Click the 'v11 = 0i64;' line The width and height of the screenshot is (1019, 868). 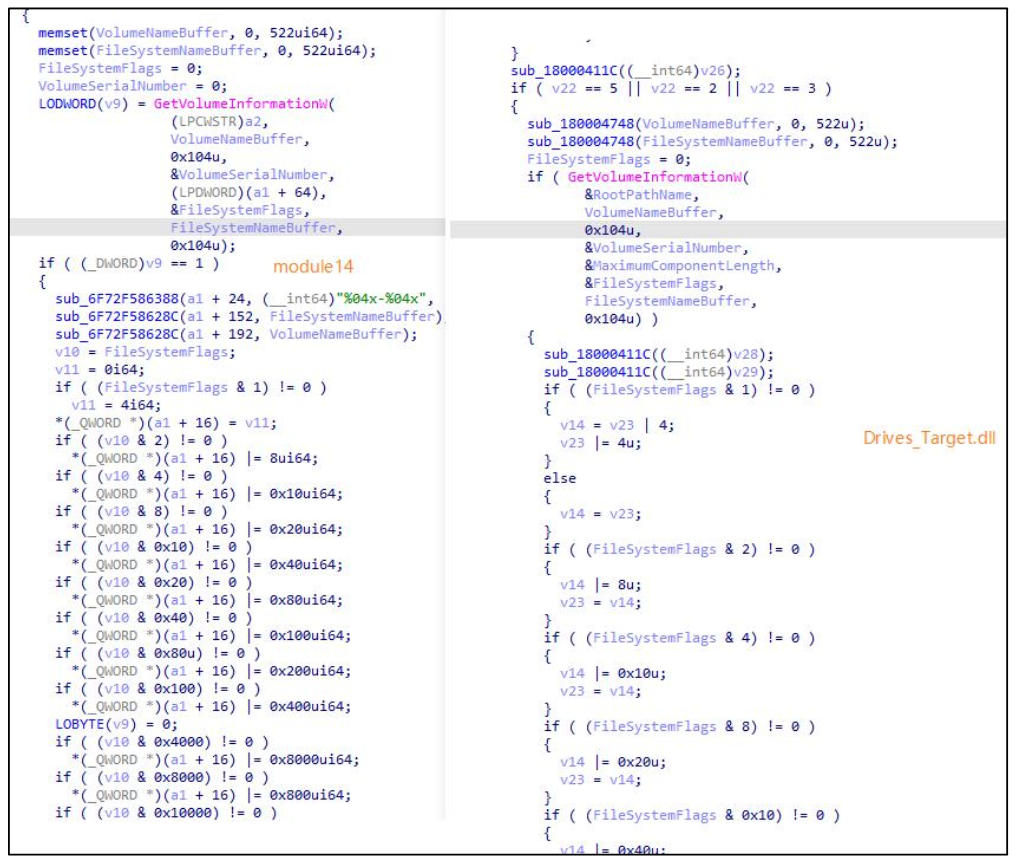click(x=99, y=370)
